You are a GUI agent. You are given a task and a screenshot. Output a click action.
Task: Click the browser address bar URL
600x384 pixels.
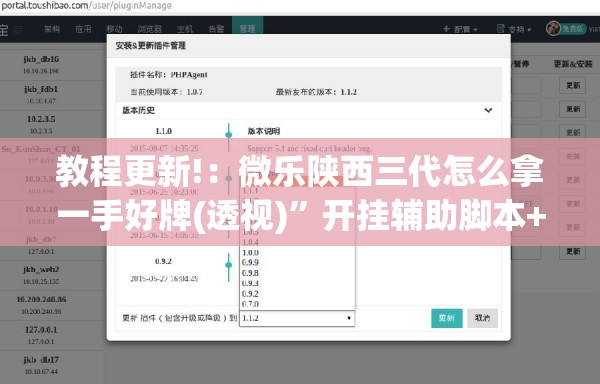click(x=86, y=6)
